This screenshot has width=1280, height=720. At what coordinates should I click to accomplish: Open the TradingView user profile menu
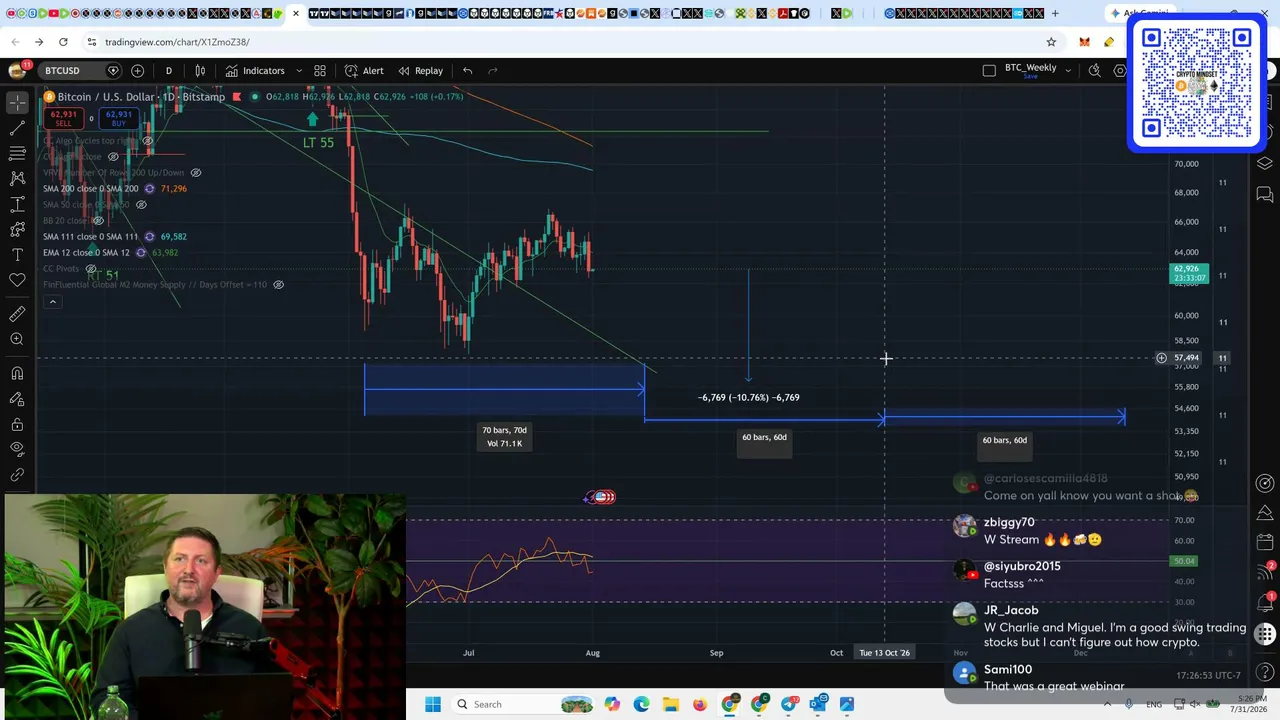pos(17,70)
